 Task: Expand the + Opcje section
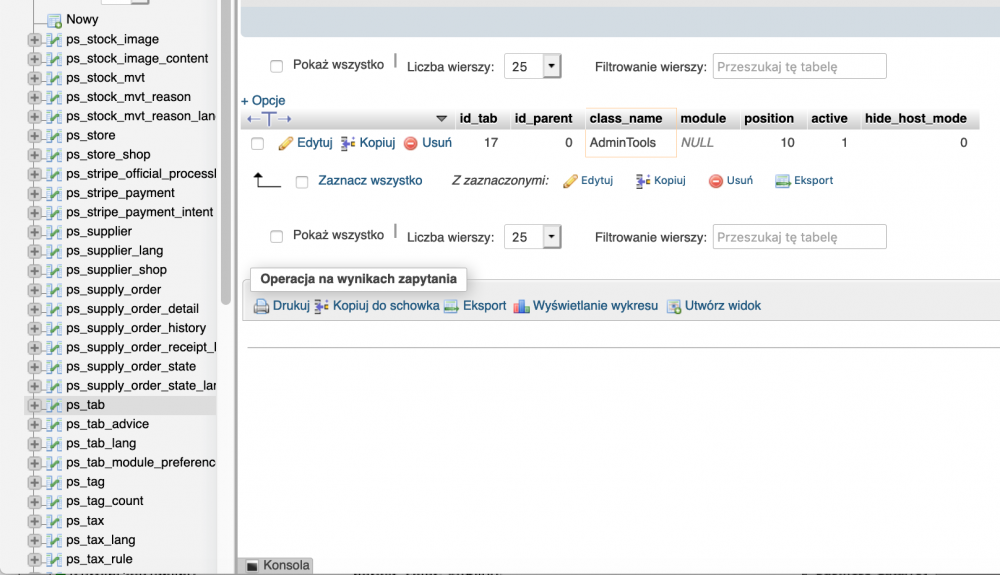click(263, 101)
